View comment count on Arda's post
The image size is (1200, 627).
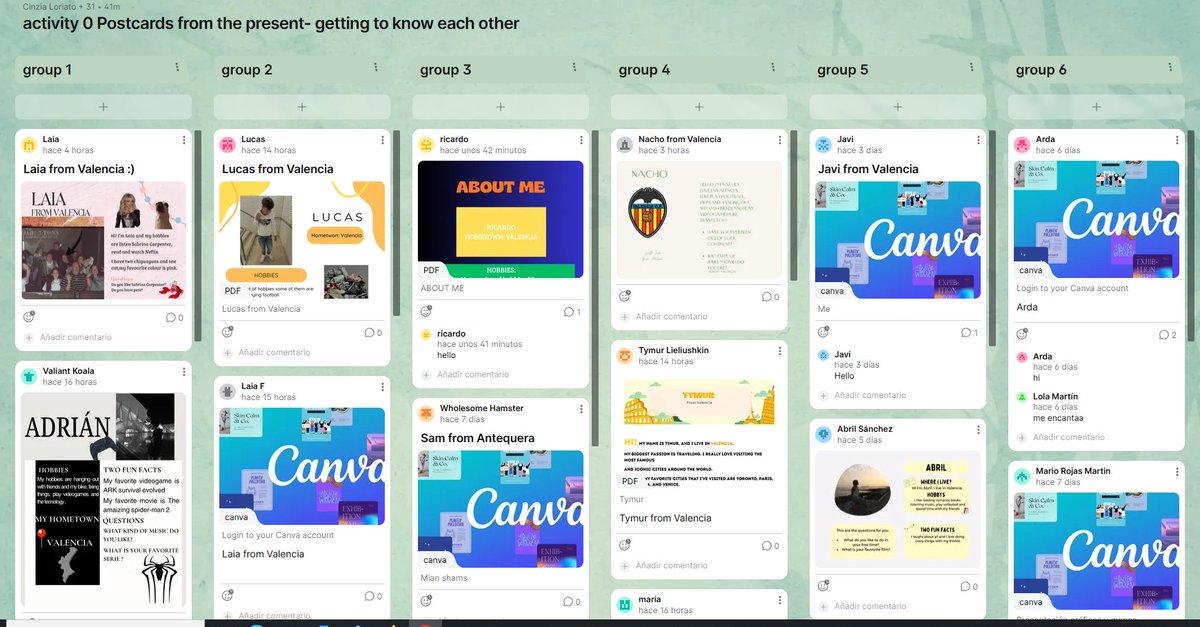(1167, 334)
